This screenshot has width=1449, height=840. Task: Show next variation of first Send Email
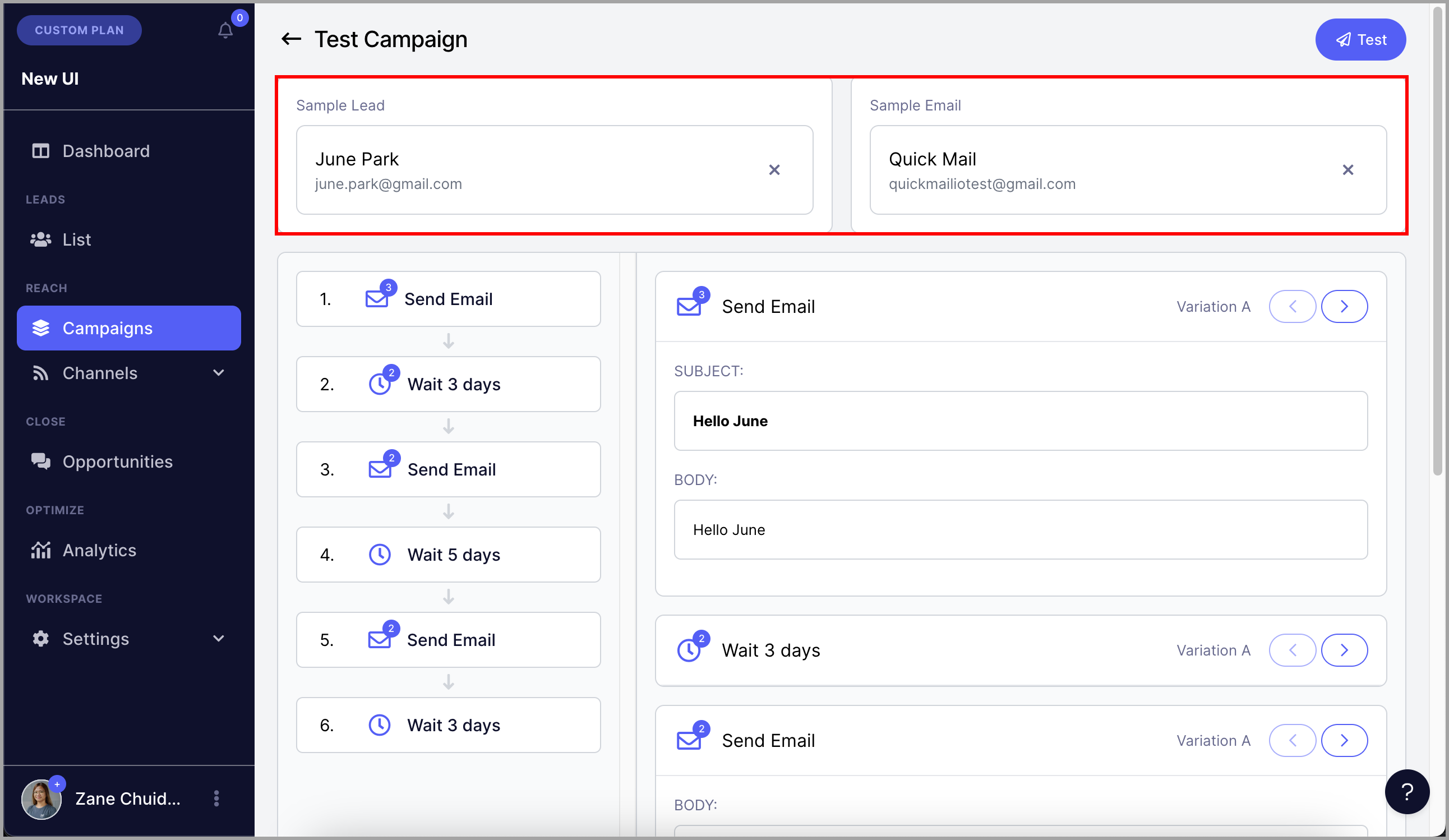pyautogui.click(x=1344, y=306)
